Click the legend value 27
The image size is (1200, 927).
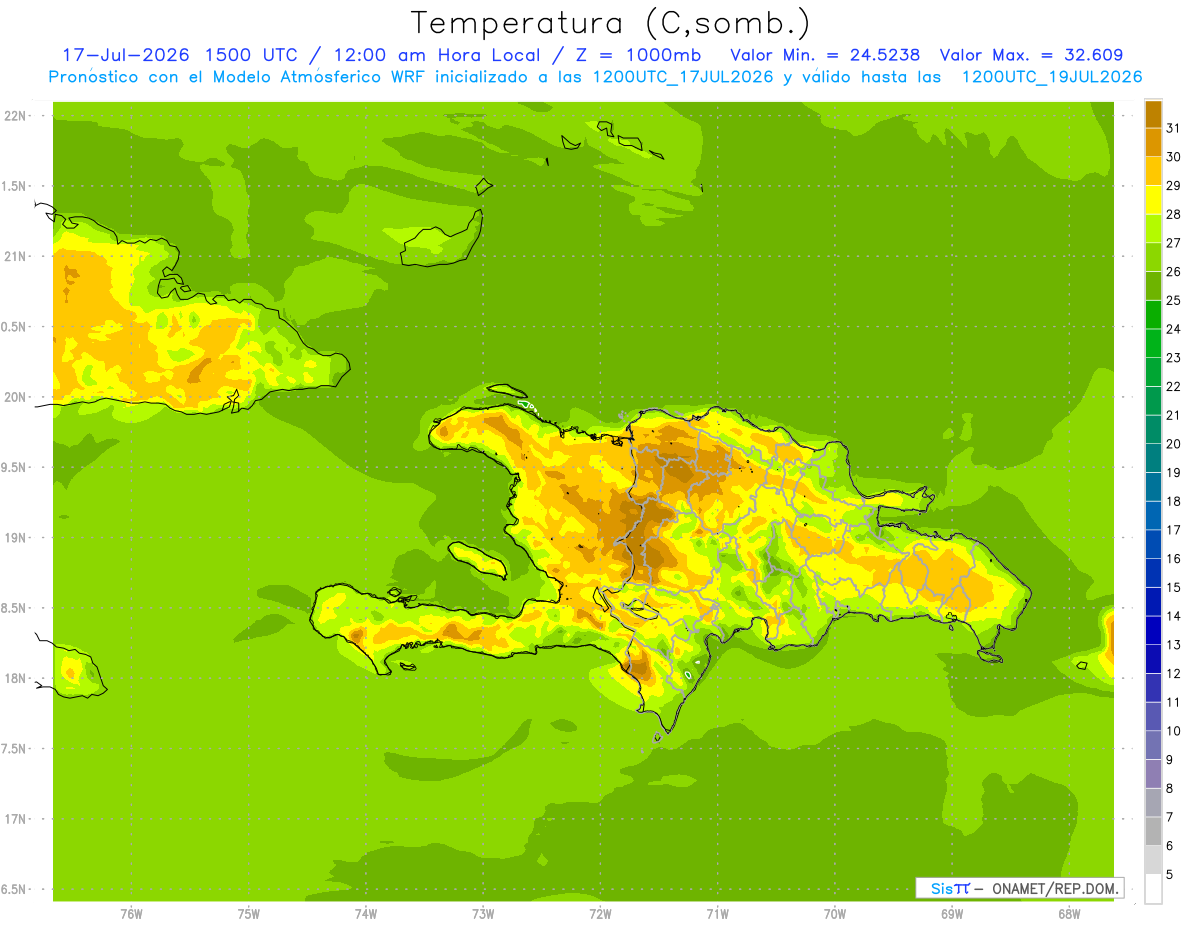pyautogui.click(x=1174, y=243)
